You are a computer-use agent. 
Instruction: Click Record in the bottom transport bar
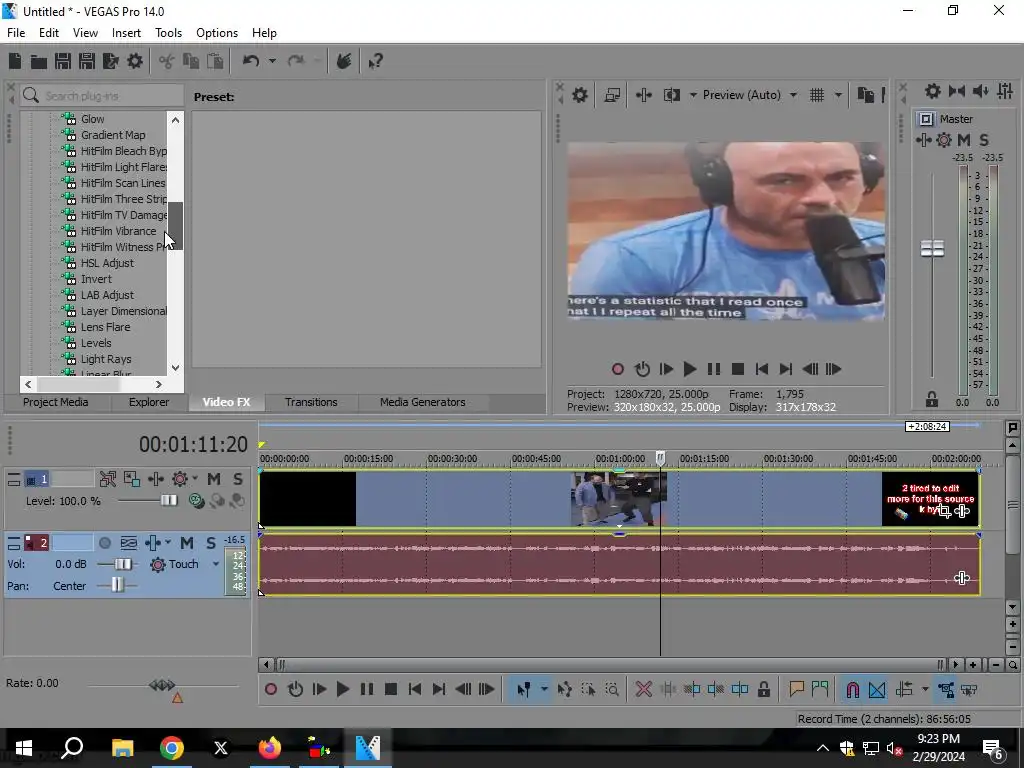click(x=271, y=689)
